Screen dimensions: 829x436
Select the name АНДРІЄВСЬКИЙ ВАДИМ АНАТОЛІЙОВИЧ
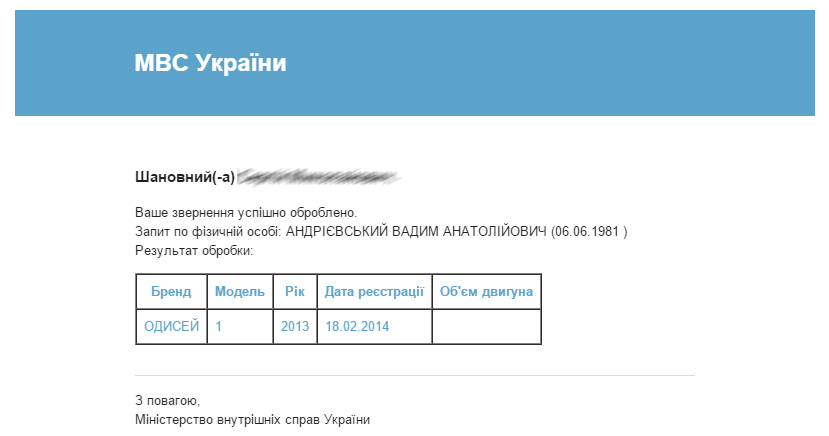click(416, 231)
